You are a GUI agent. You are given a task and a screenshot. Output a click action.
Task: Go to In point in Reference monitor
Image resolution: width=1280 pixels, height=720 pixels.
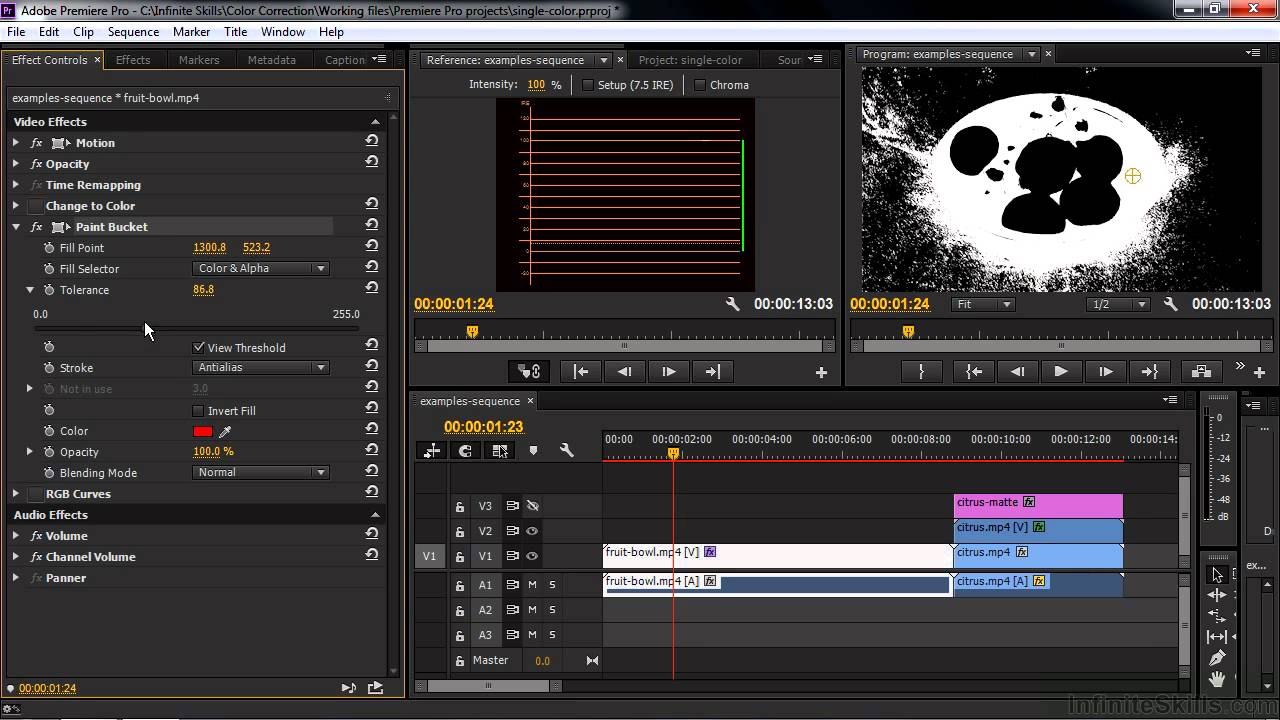[580, 371]
